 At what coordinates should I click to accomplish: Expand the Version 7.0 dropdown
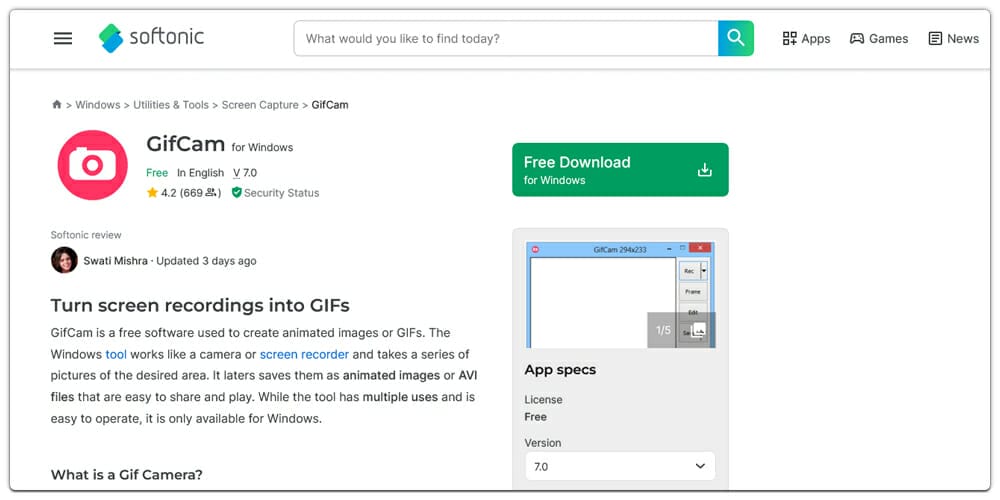620,466
